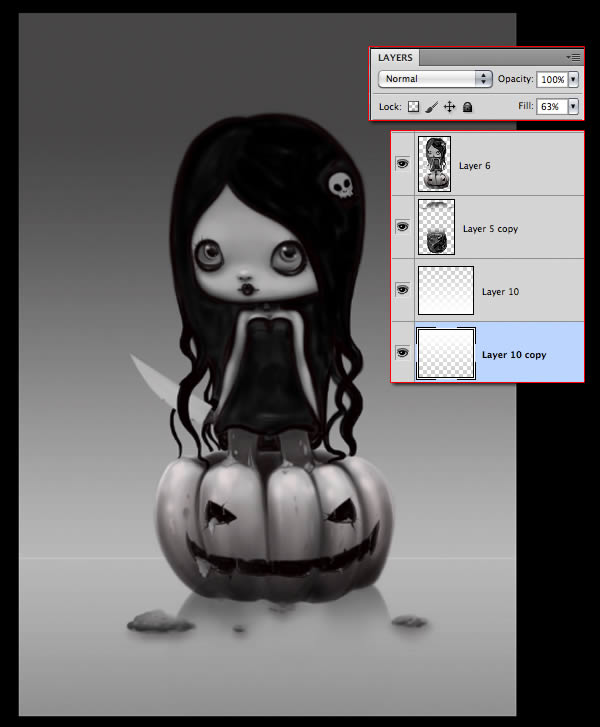Click the Fill label
The height and width of the screenshot is (727, 600).
pyautogui.click(x=525, y=106)
